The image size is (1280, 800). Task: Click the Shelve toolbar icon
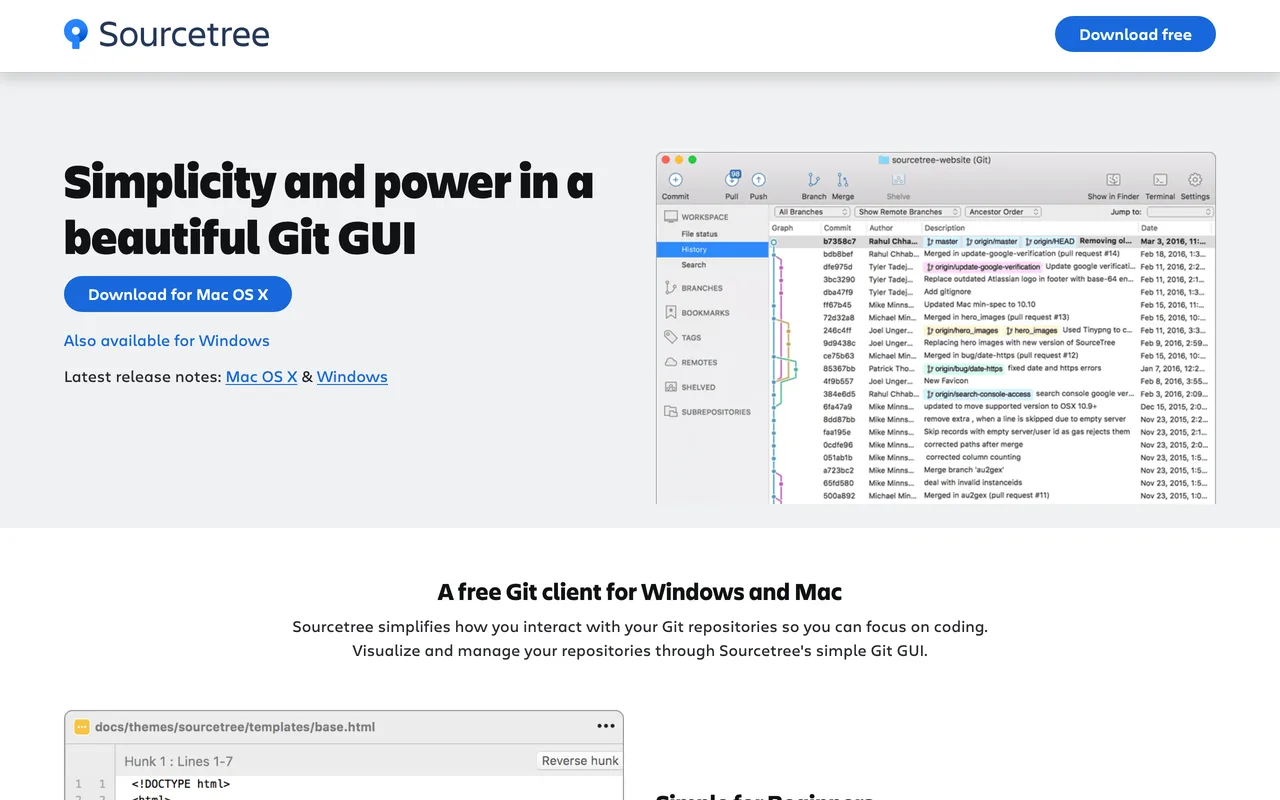(898, 180)
